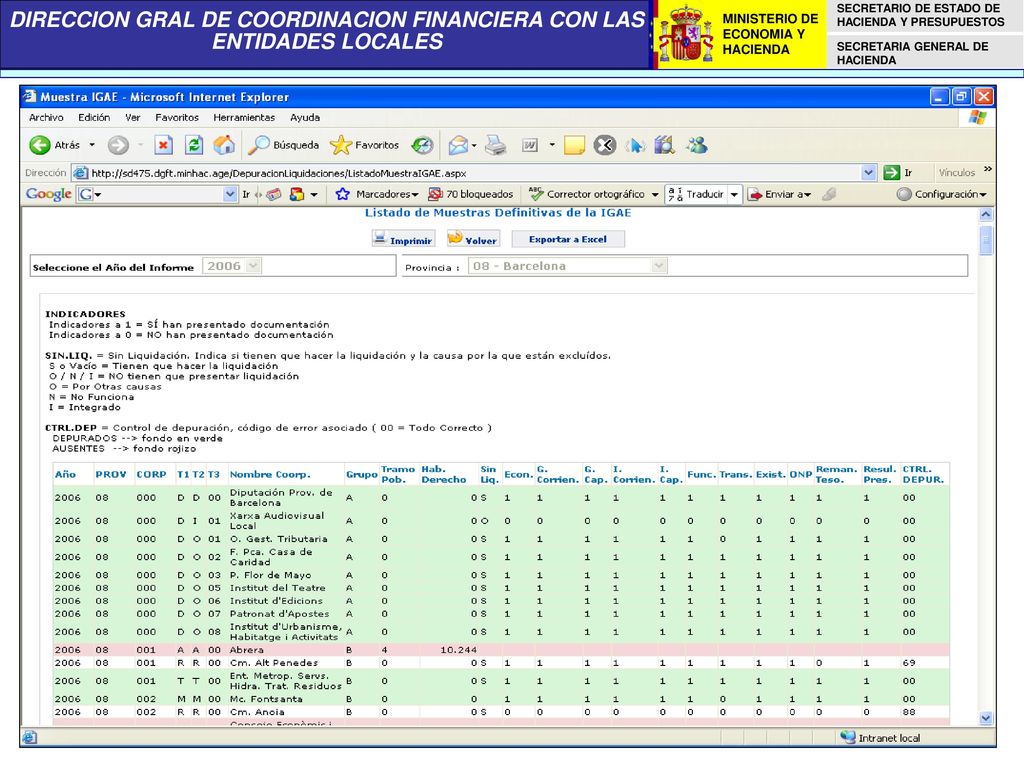Open the Mail envelope icon
The width and height of the screenshot is (1024, 768).
(x=458, y=145)
